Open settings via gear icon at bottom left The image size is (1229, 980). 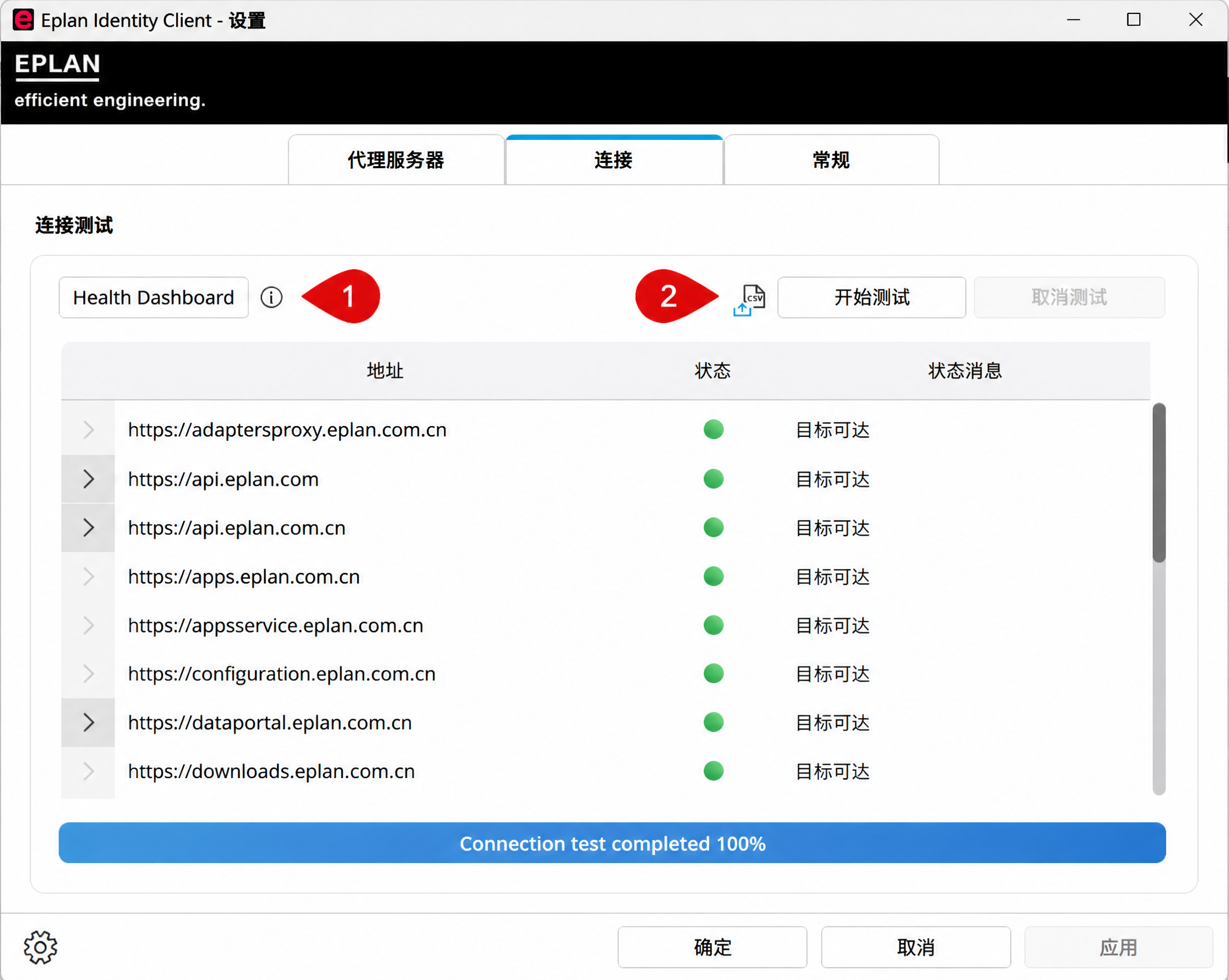click(40, 947)
